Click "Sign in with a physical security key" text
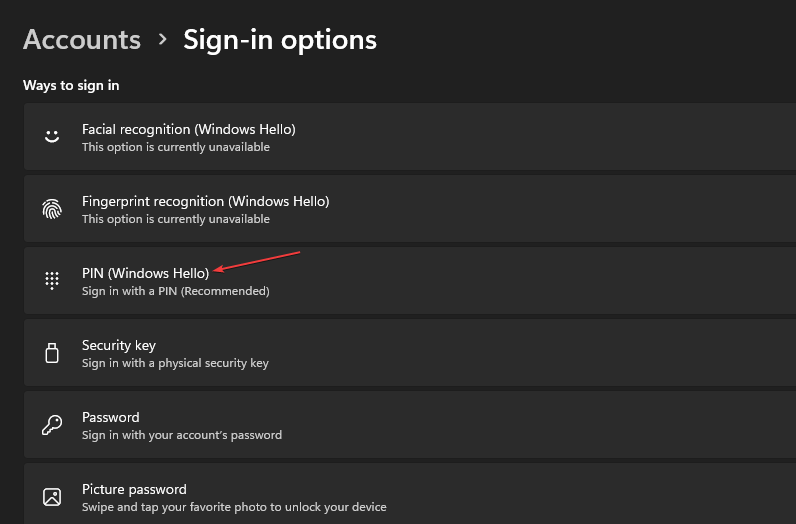This screenshot has height=524, width=796. point(175,363)
